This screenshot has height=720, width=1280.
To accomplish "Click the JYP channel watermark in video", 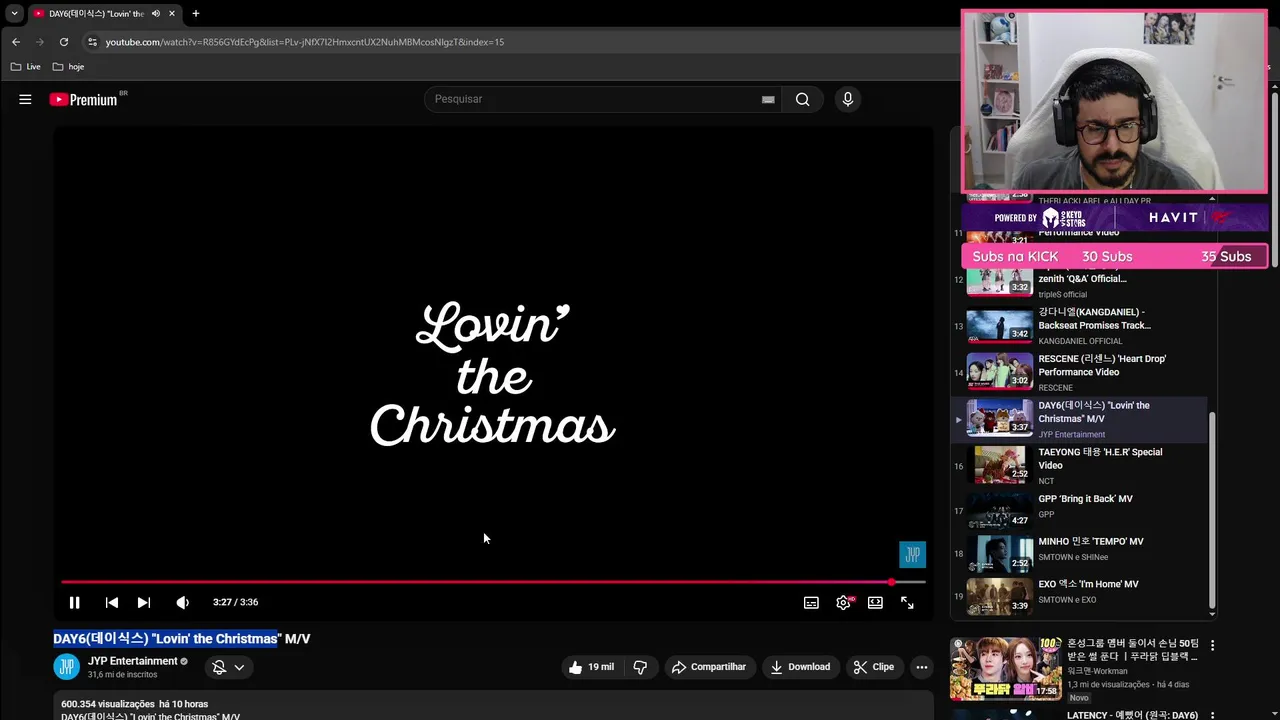I will click(x=912, y=554).
